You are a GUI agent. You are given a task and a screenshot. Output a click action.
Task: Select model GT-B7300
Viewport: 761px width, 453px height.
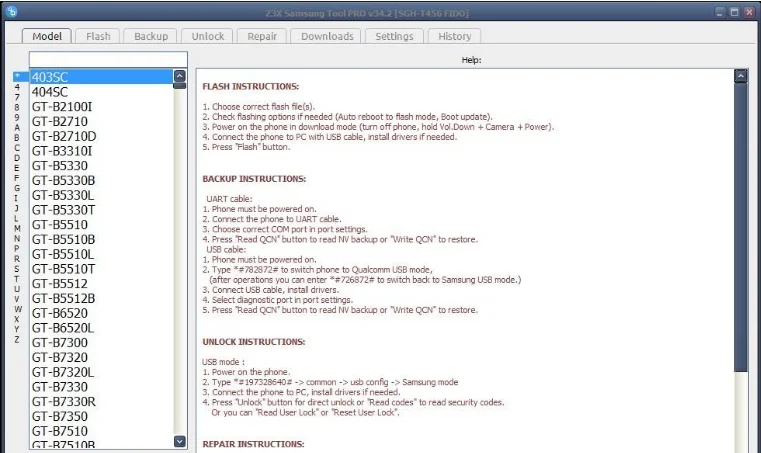coord(101,342)
